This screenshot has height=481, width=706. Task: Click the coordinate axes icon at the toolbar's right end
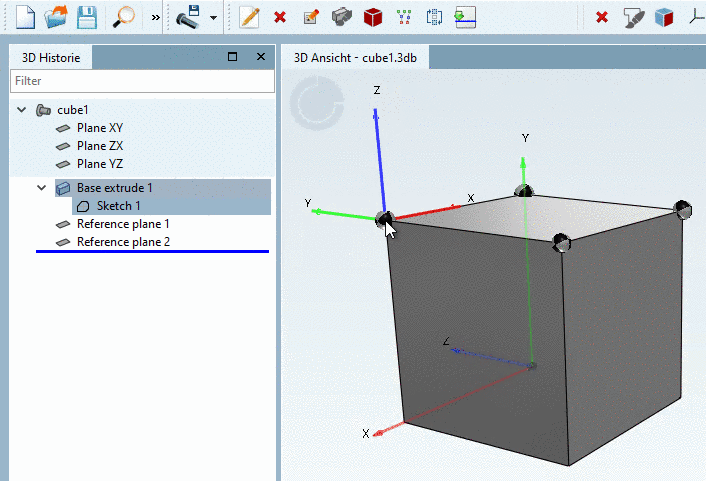697,17
